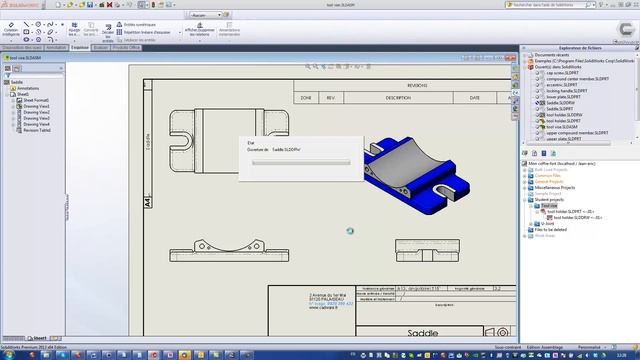640x360 pixels.
Task: Select the Line sketch tool
Action: (26, 24)
